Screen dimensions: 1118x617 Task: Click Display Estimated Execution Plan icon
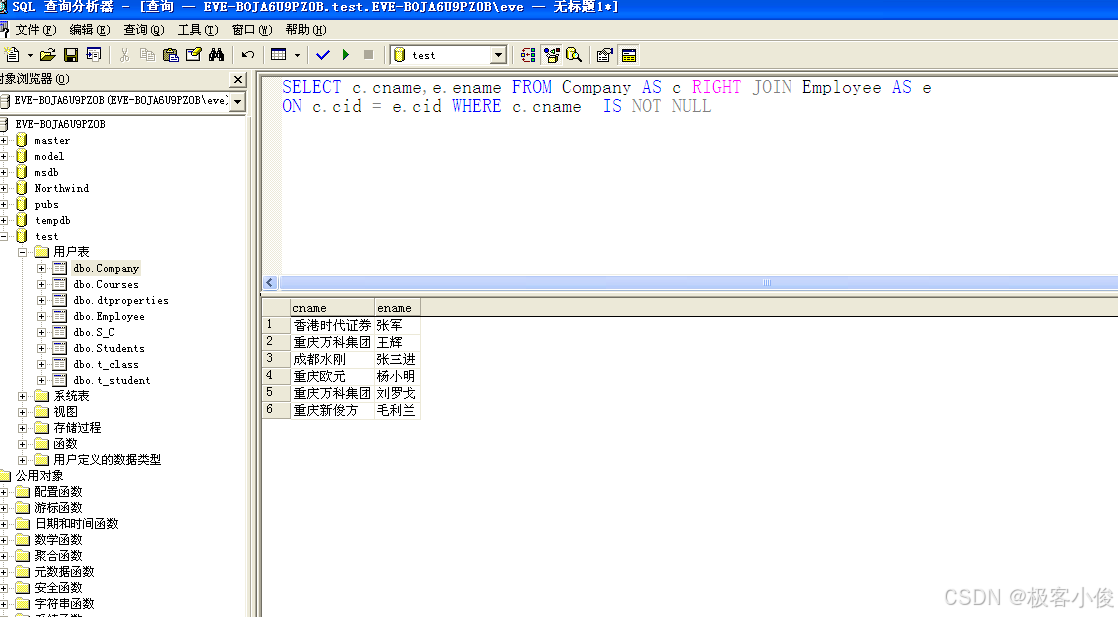tap(528, 55)
